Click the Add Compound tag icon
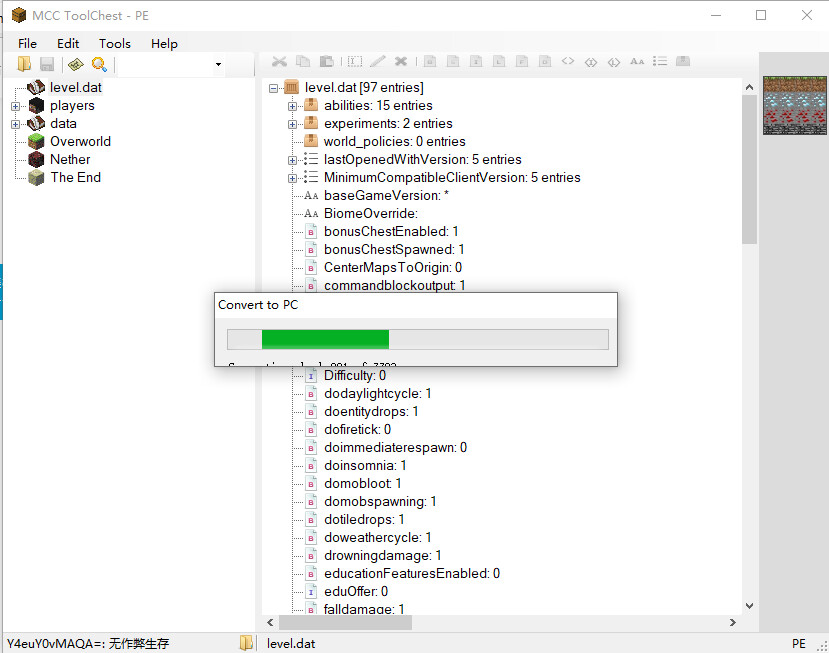 [x=683, y=61]
